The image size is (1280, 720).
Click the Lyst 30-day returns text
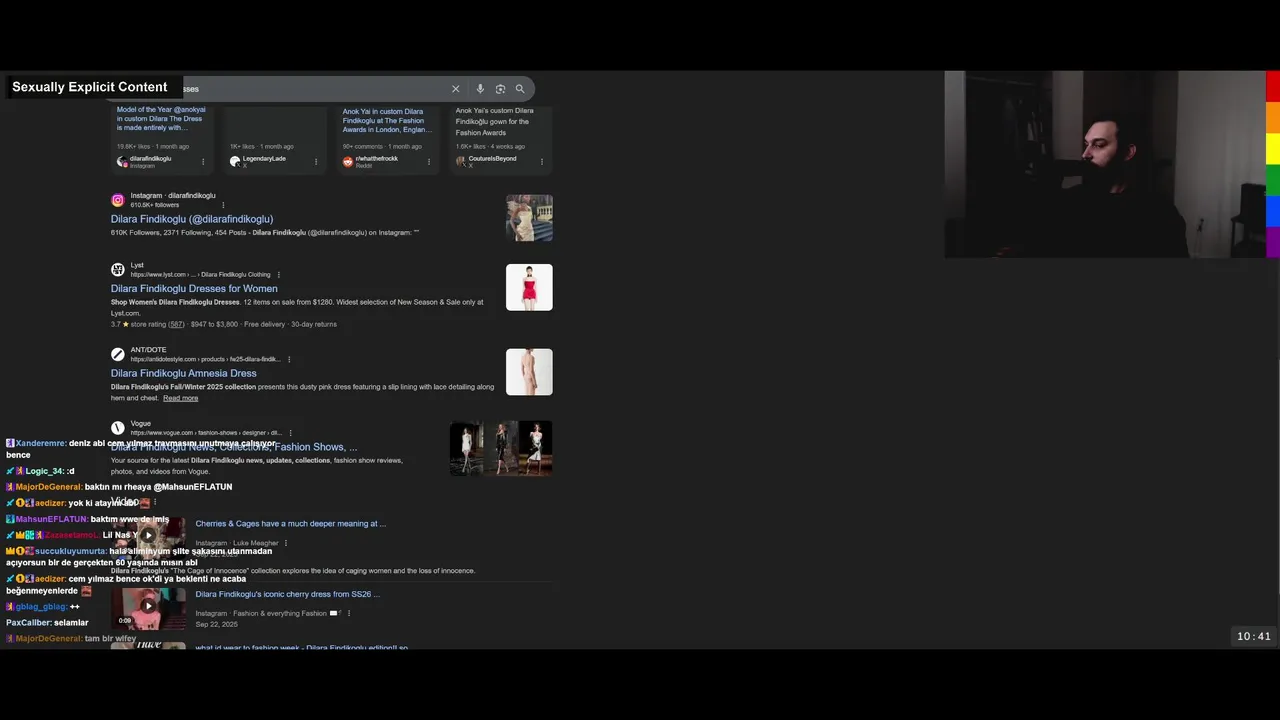pos(313,324)
